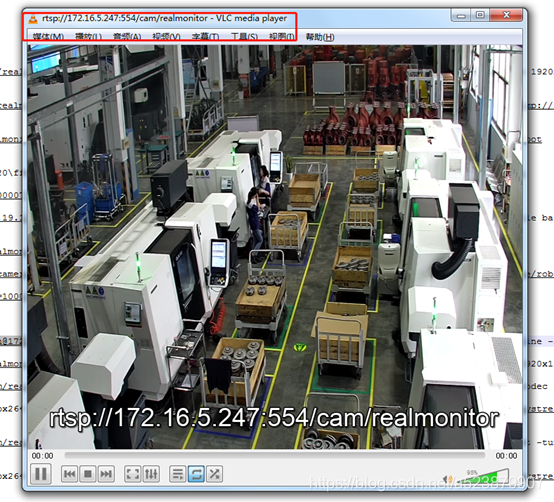Click the next media button
The image size is (554, 502).
tap(106, 474)
